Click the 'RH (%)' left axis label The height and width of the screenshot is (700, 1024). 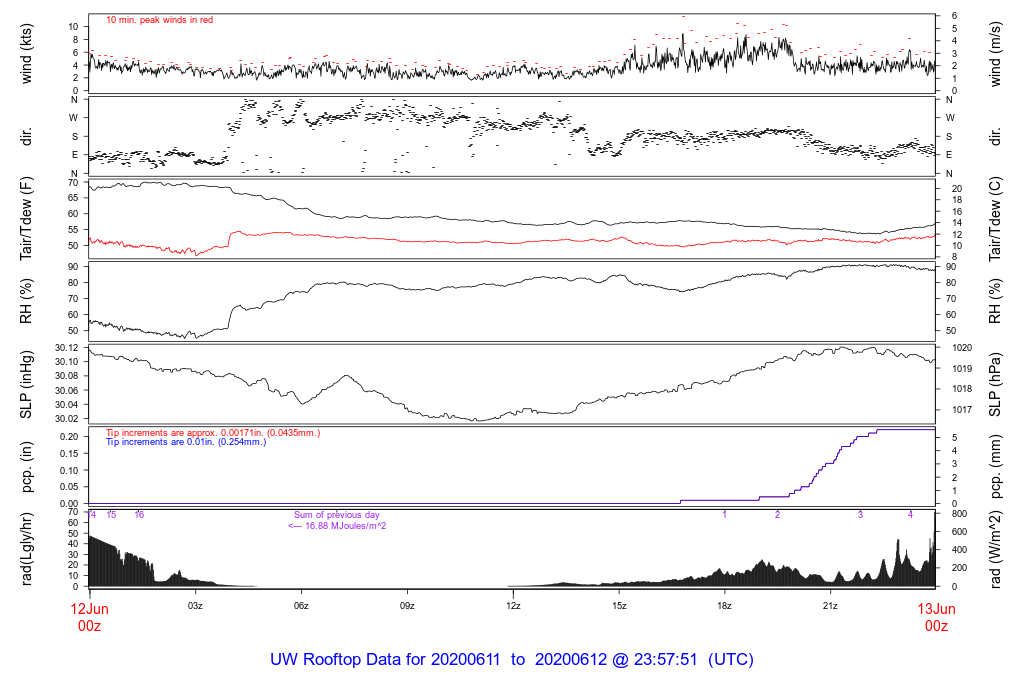click(x=26, y=301)
